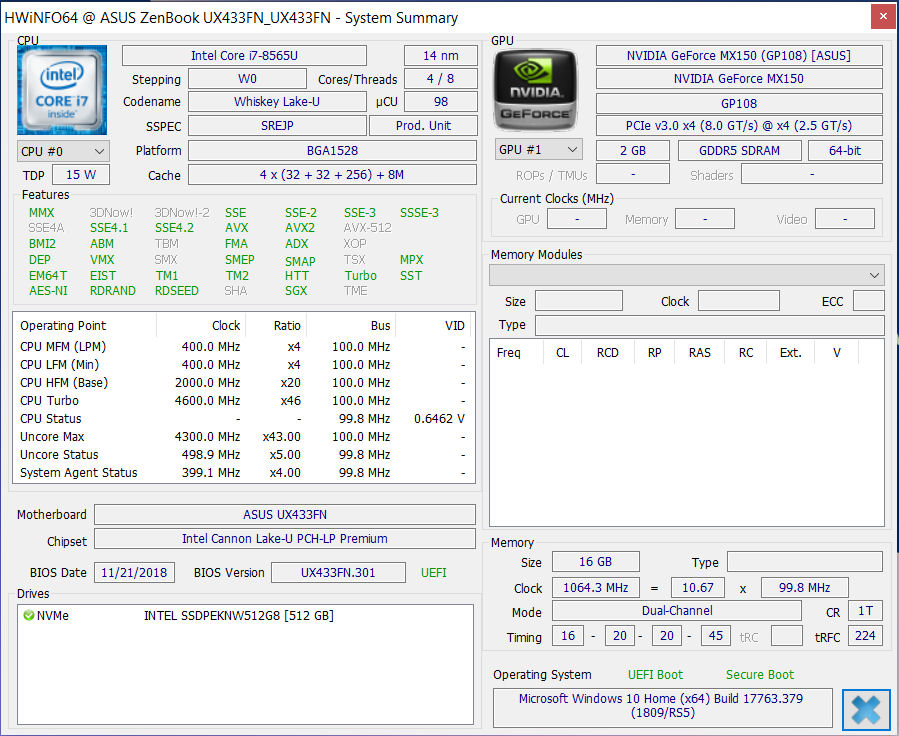Screen dimensions: 899x736
Task: Click the Intel Core i7-8565U name field
Action: [x=244, y=56]
